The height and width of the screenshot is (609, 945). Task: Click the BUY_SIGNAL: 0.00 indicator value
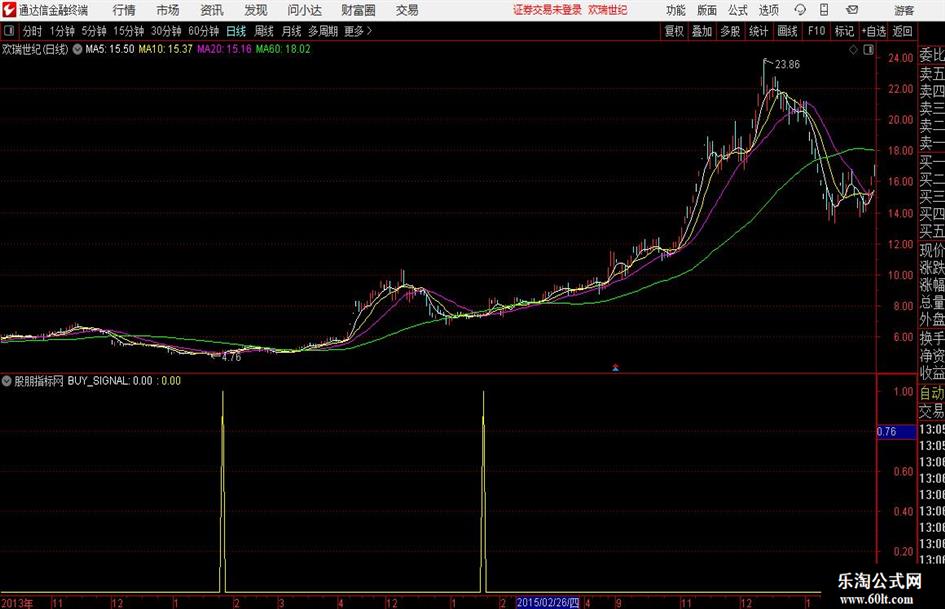click(x=110, y=381)
